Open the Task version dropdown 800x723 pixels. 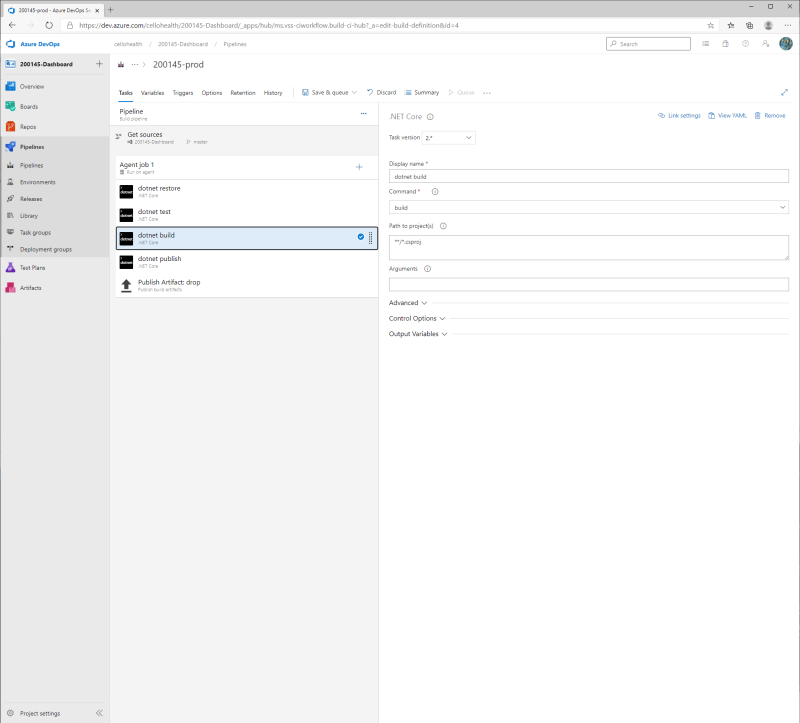pos(449,138)
